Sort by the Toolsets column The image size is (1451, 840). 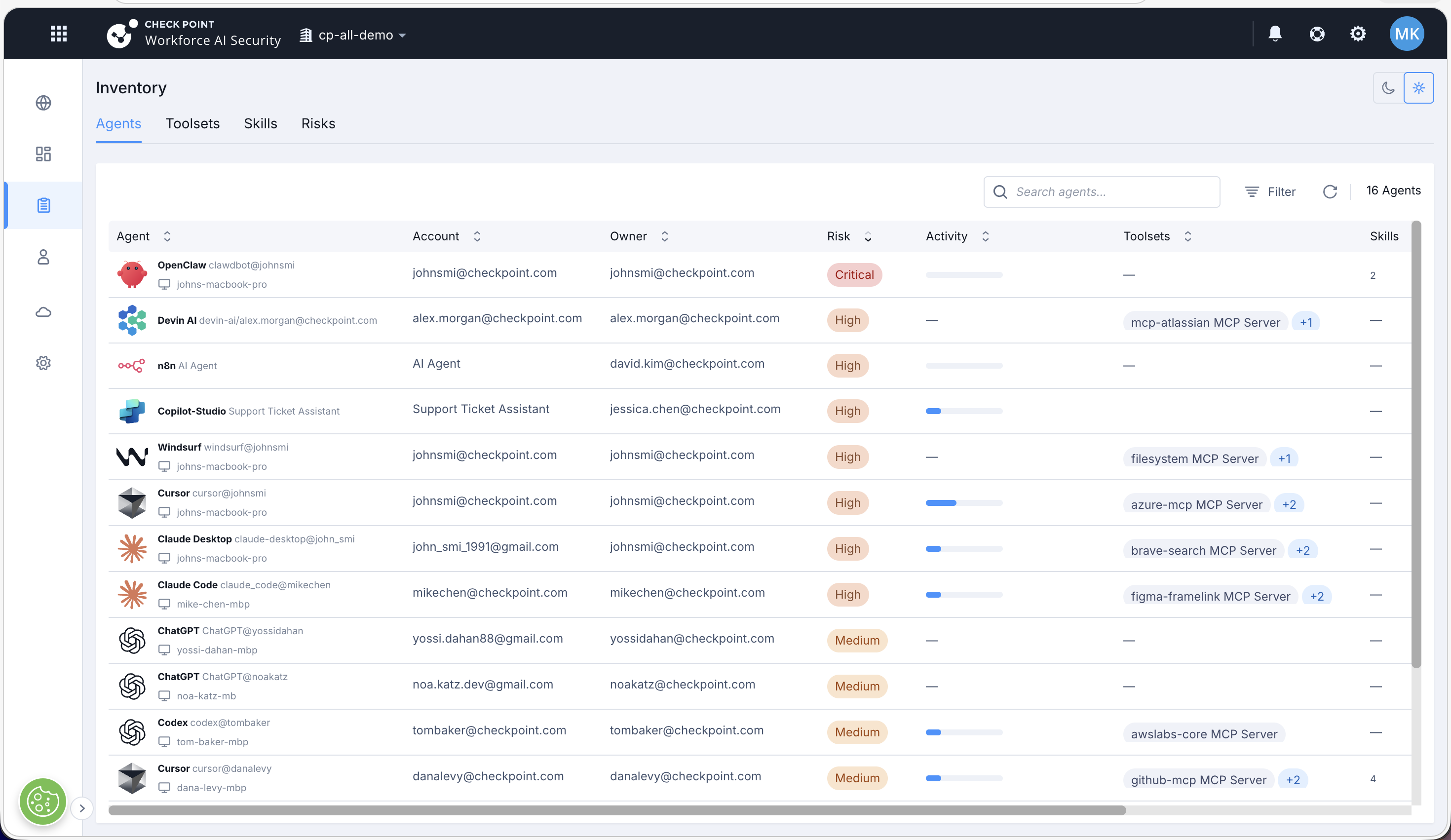tap(1188, 236)
